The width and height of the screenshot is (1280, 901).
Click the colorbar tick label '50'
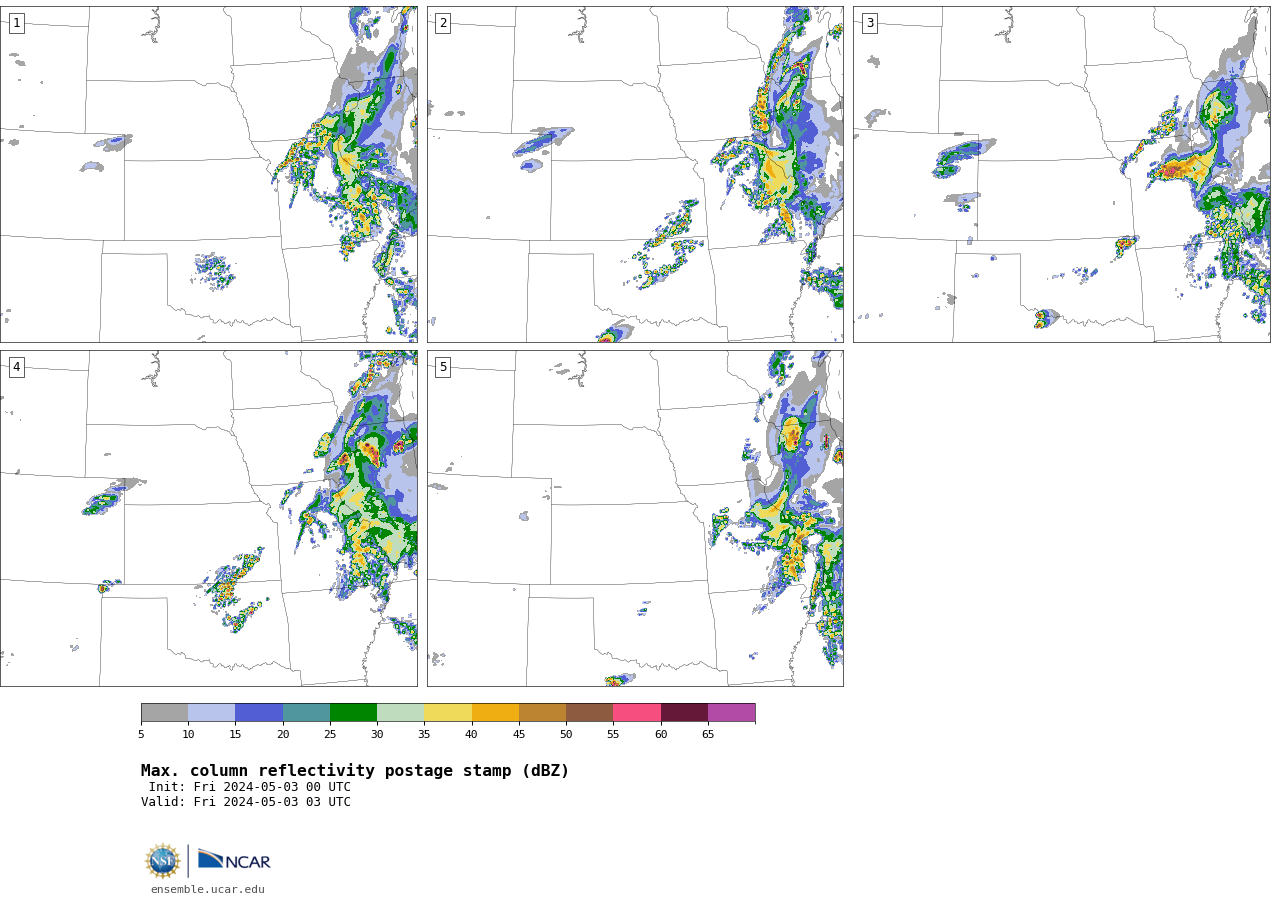click(x=566, y=734)
